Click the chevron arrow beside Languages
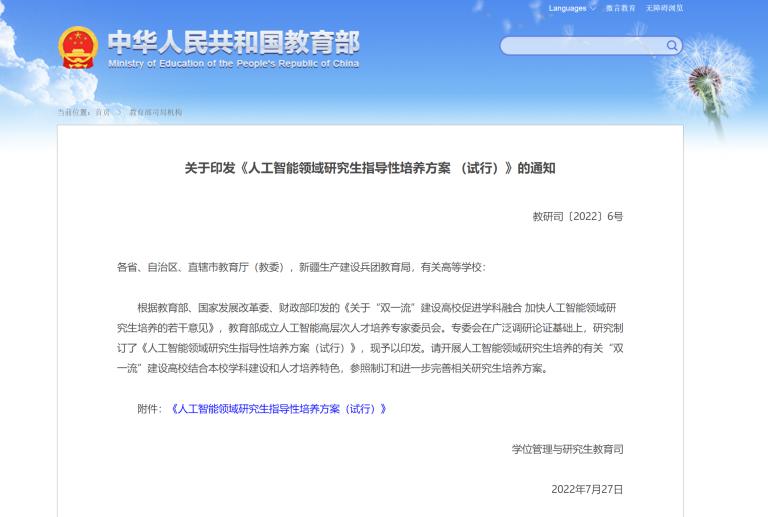The image size is (768, 517). (592, 8)
